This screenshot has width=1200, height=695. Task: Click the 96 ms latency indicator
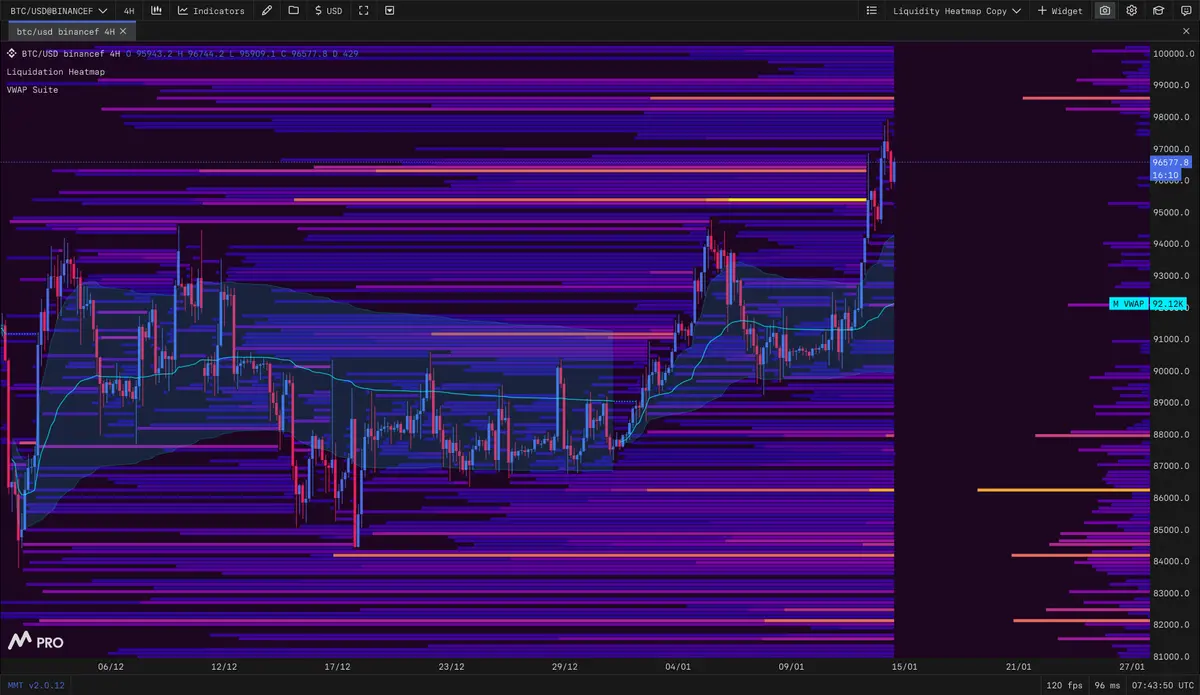1109,686
